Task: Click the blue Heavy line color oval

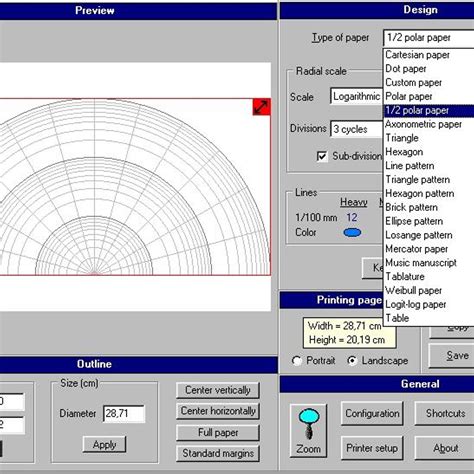Action: 352,232
